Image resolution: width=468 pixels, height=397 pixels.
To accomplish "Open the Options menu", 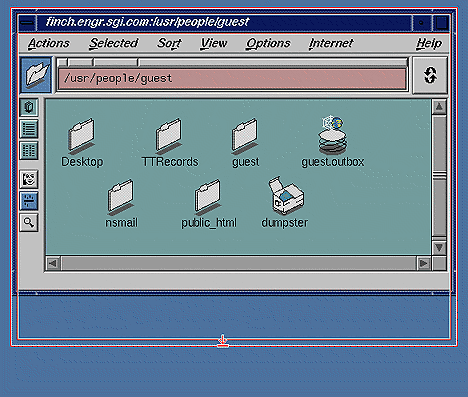I will coord(268,43).
